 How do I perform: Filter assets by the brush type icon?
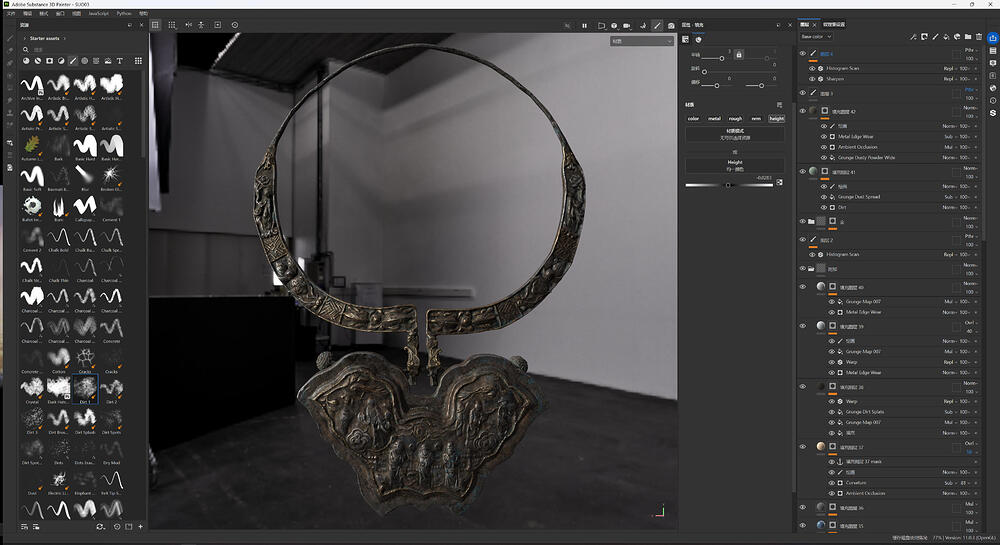pos(73,60)
